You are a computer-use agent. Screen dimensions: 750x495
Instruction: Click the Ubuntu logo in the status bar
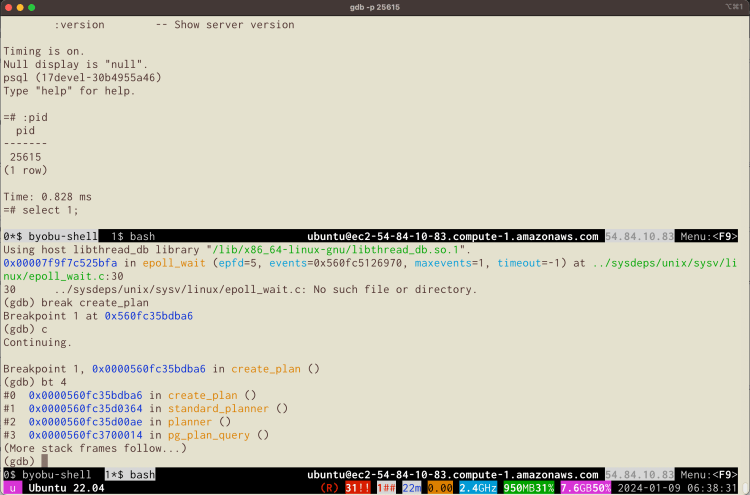pos(11,488)
